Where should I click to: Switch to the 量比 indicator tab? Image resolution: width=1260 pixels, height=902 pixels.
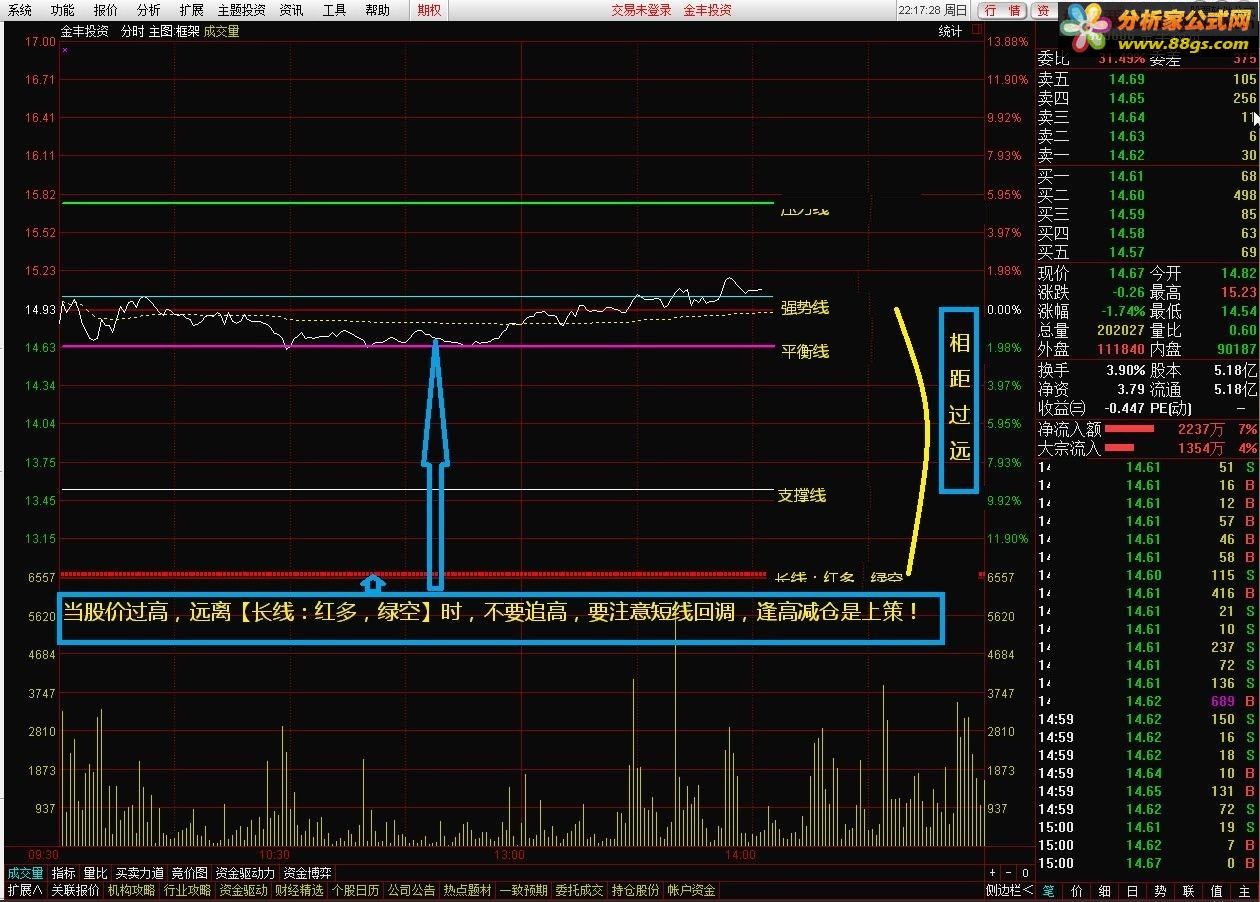click(95, 873)
